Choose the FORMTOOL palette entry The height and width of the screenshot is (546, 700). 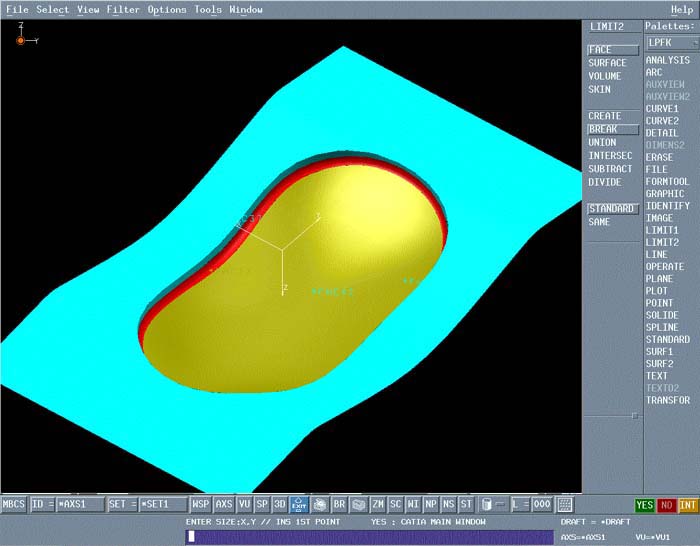(x=667, y=182)
